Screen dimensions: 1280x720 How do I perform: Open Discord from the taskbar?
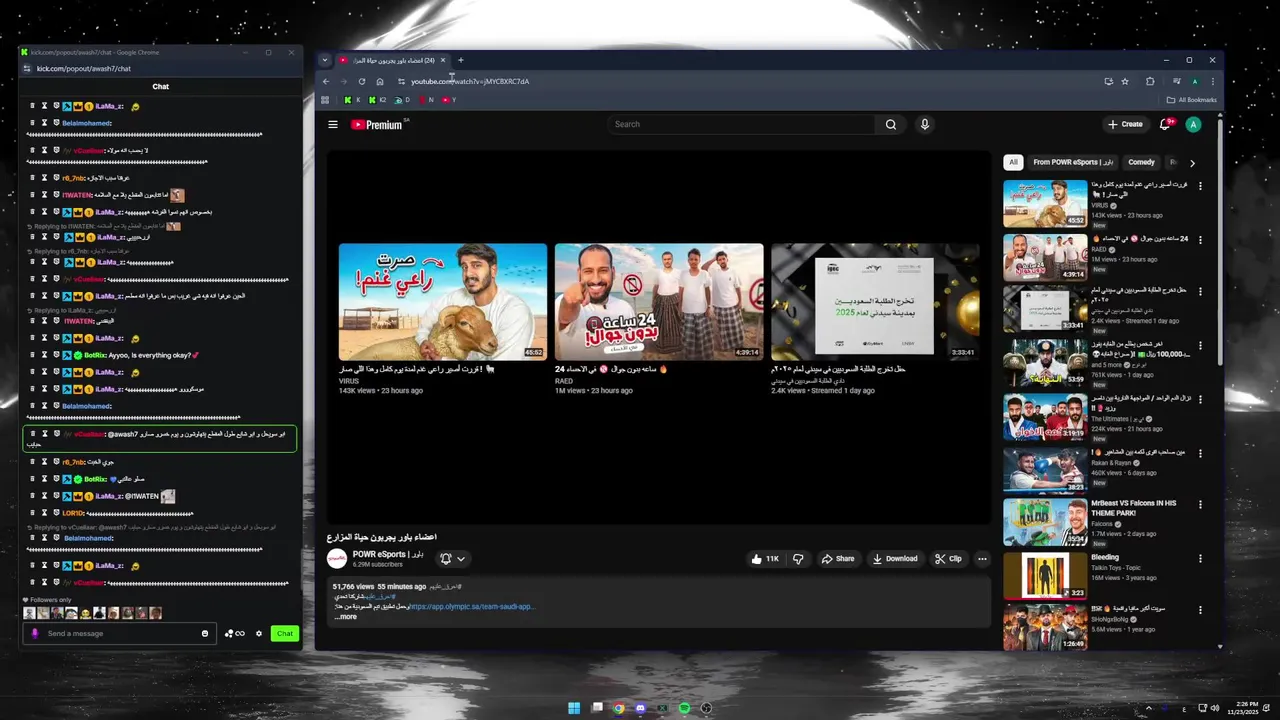(640, 708)
